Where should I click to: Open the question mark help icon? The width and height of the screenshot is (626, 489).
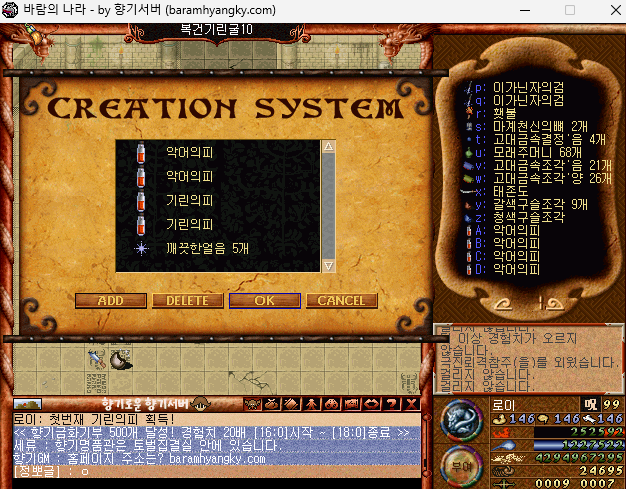click(392, 404)
